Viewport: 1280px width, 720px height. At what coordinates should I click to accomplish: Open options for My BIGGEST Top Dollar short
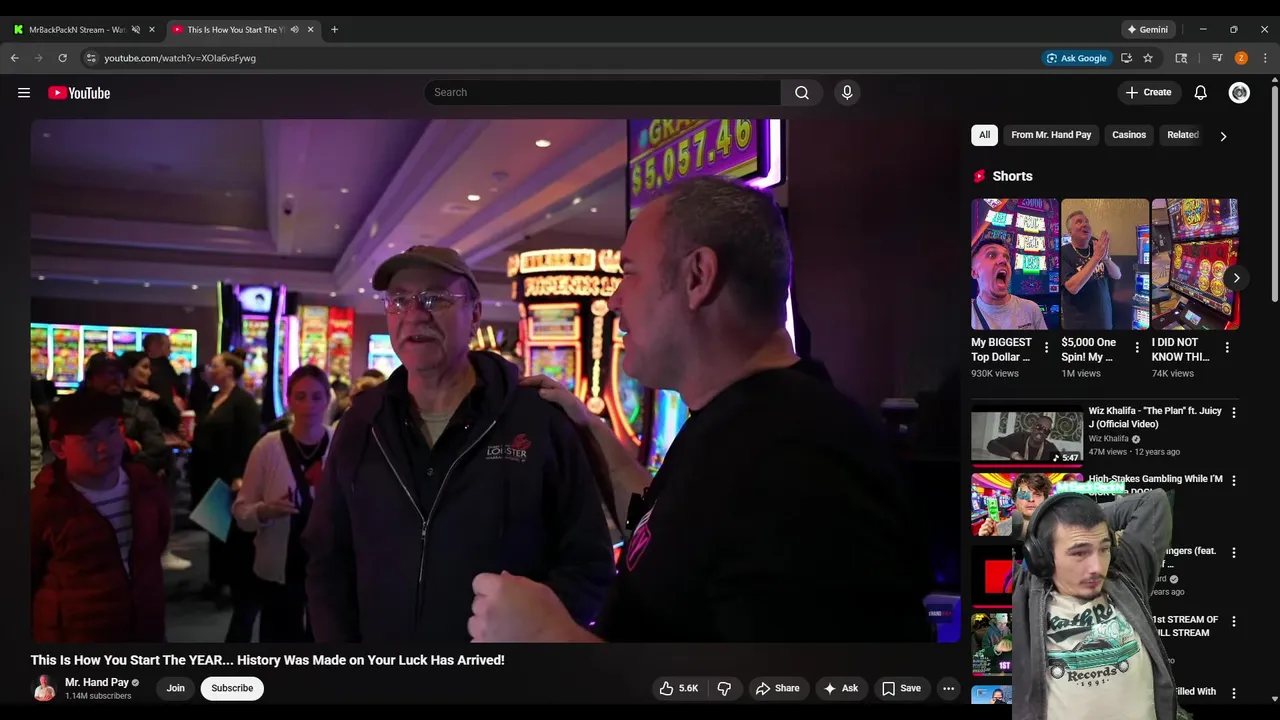[1046, 347]
